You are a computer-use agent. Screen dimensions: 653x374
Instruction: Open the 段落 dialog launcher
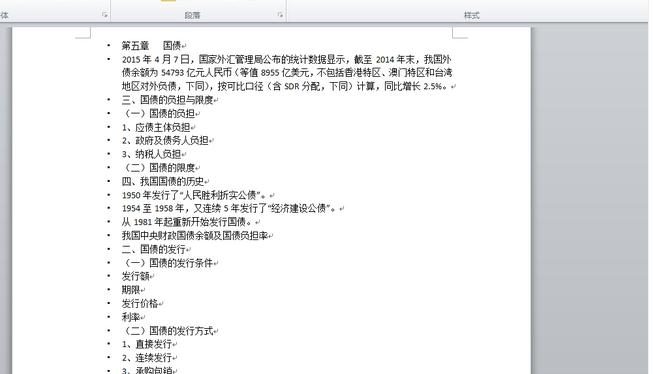click(280, 15)
